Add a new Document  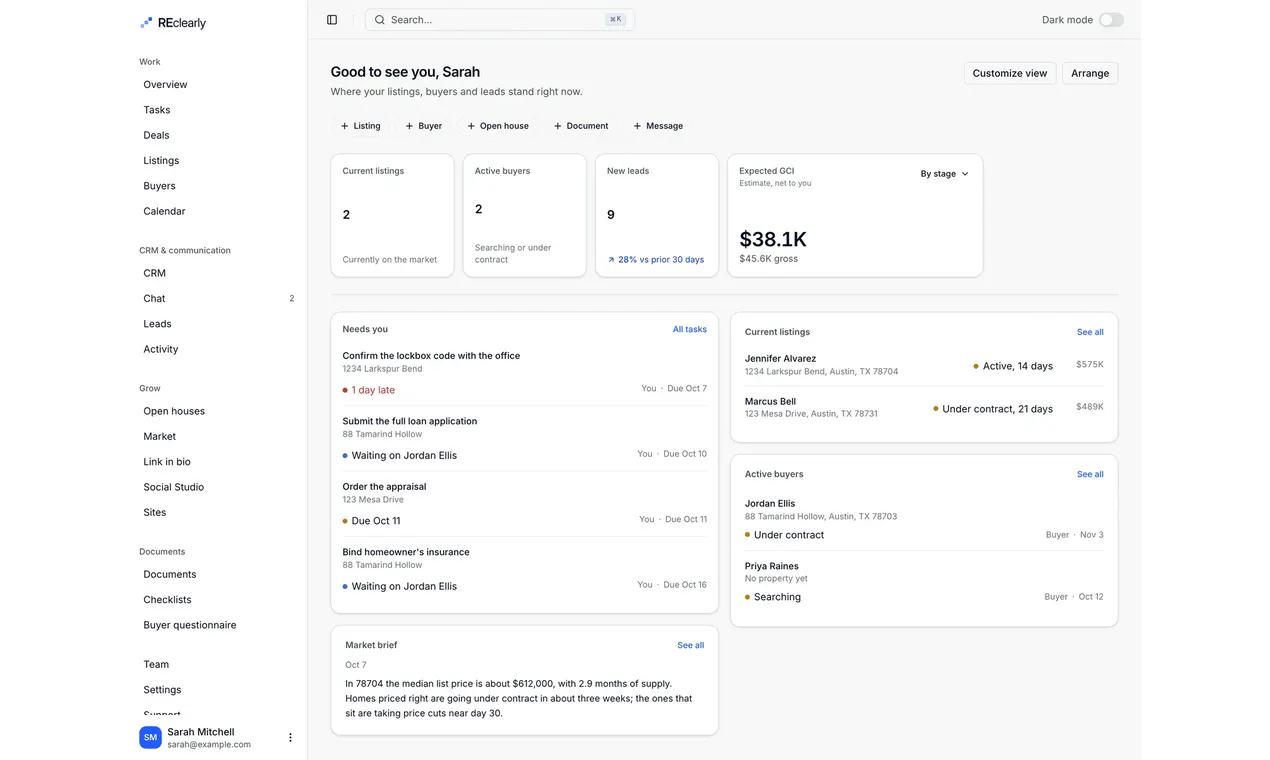[581, 126]
